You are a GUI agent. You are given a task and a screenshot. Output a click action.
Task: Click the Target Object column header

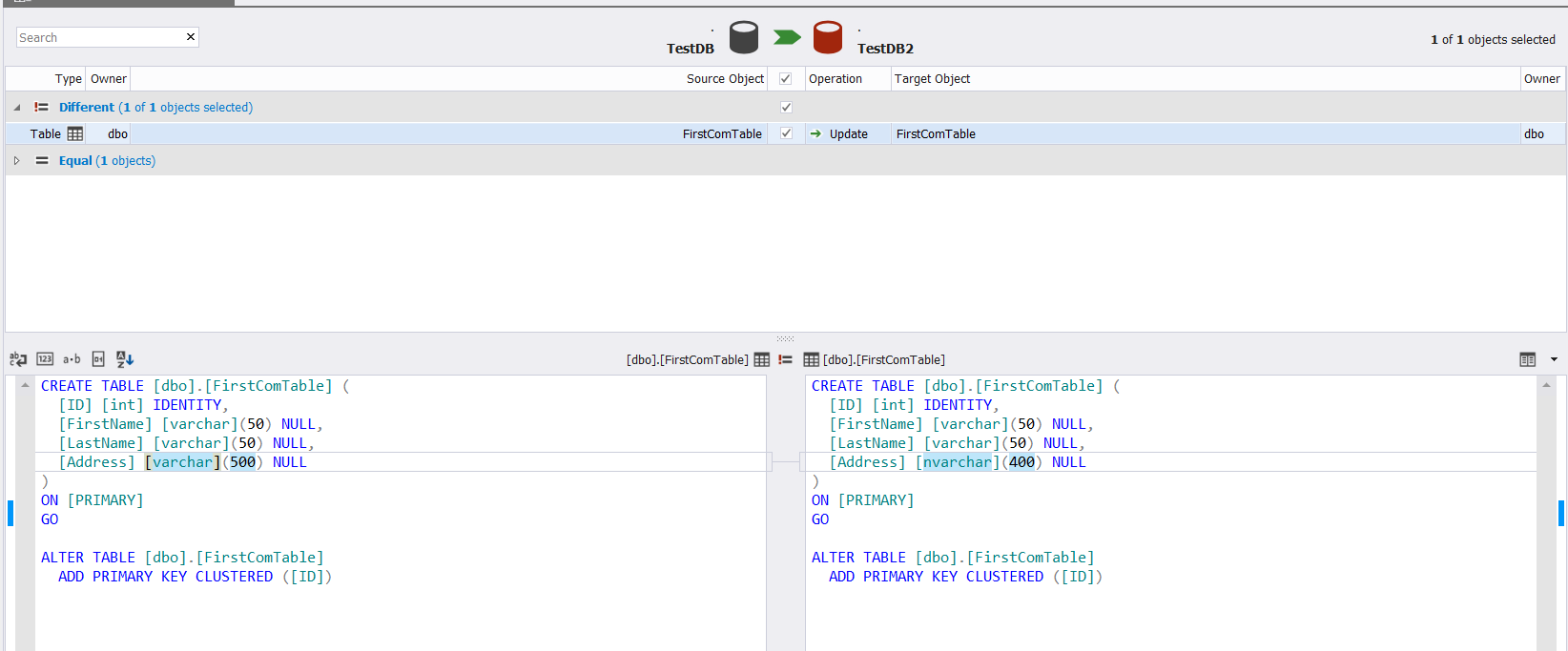932,79
